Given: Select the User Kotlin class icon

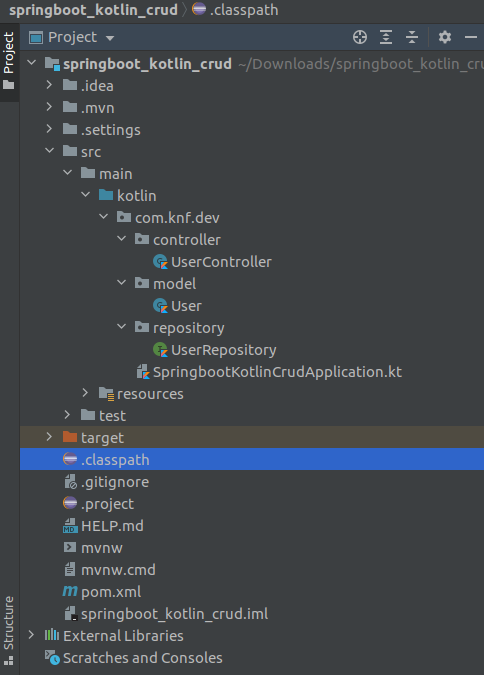Looking at the screenshot, I should [x=160, y=306].
